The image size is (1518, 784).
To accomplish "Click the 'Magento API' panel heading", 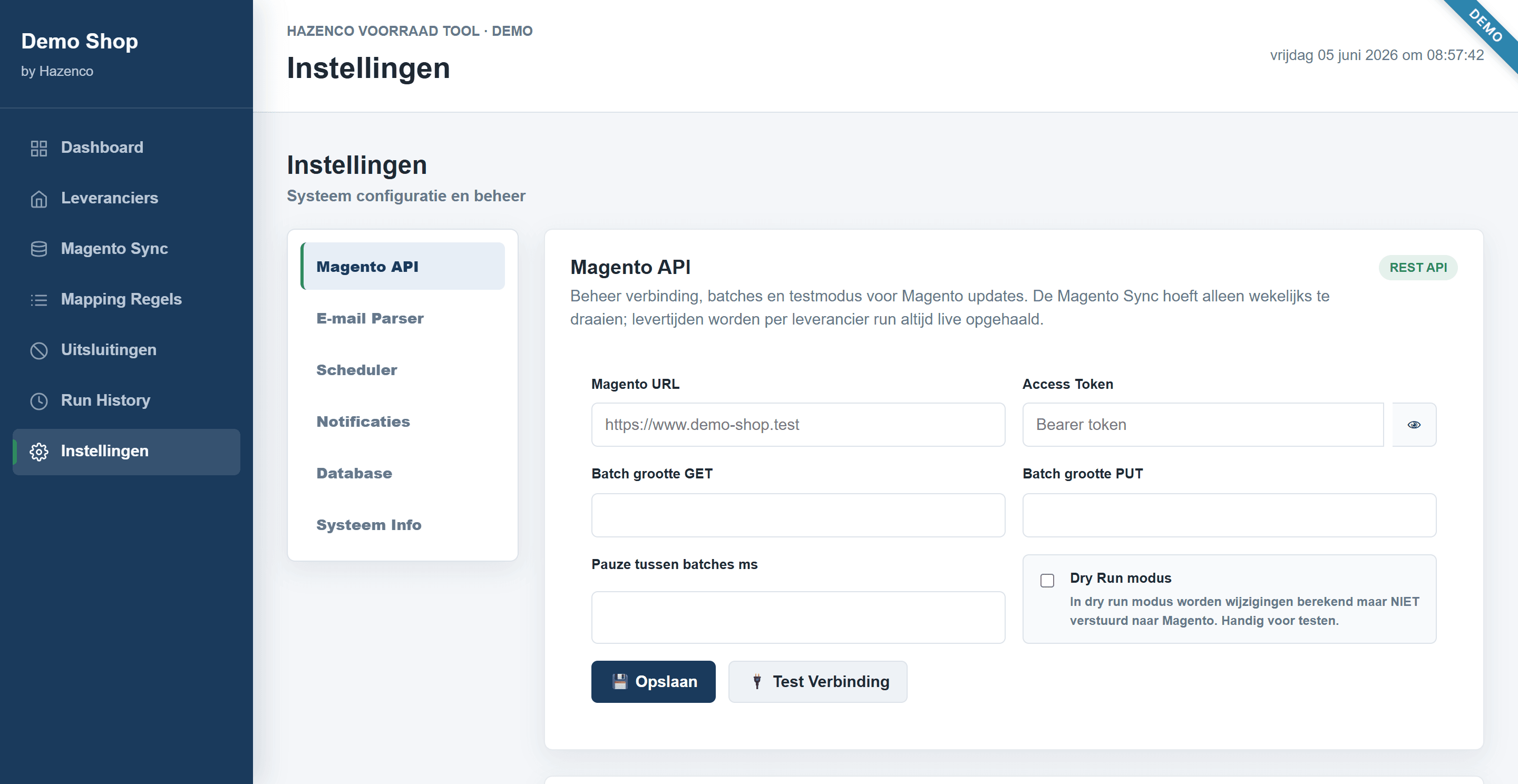I will pos(630,268).
